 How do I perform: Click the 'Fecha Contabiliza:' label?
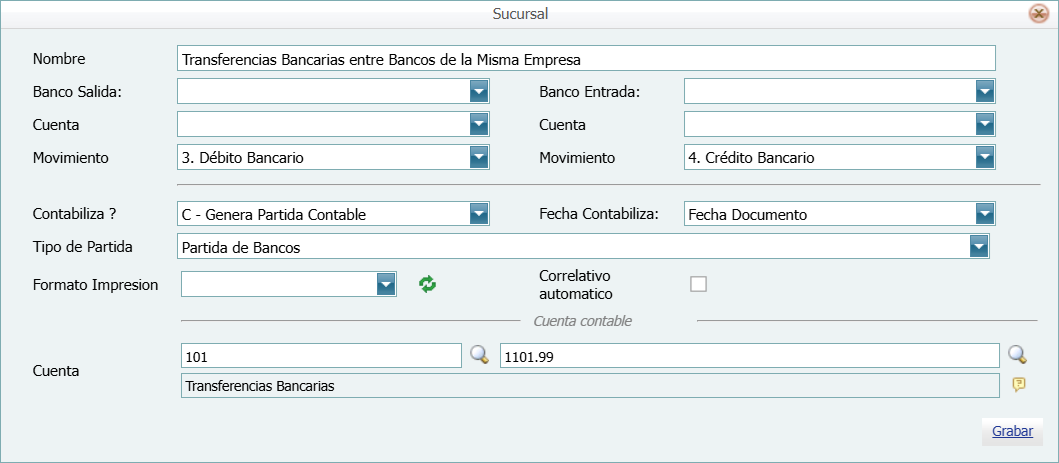coord(599,215)
